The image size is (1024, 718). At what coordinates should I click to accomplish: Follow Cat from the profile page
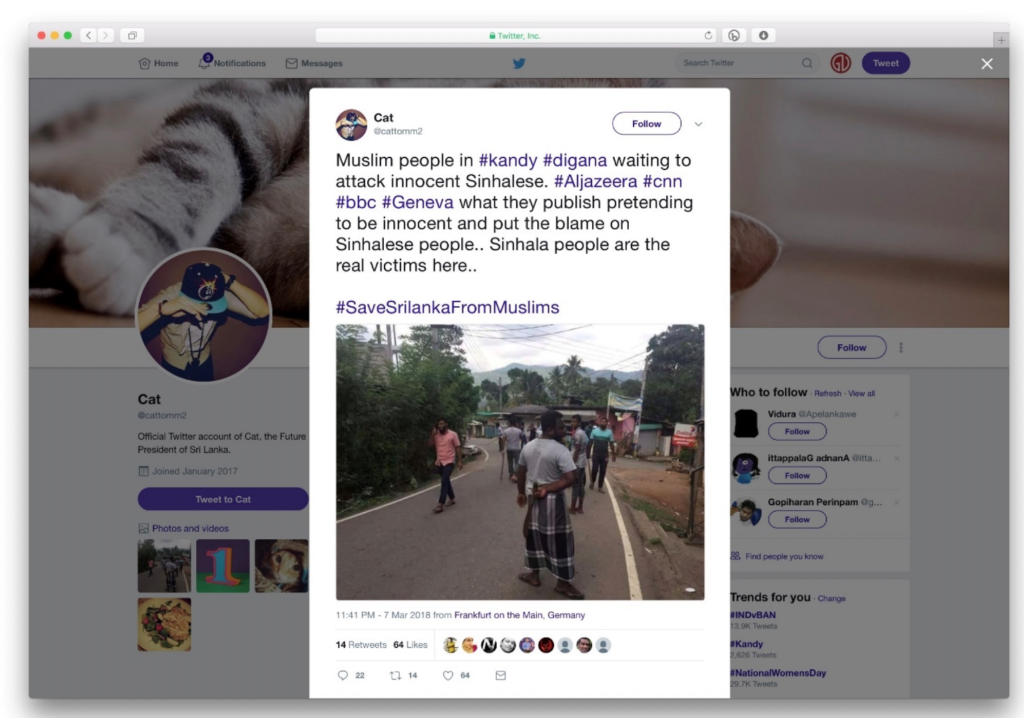(852, 348)
